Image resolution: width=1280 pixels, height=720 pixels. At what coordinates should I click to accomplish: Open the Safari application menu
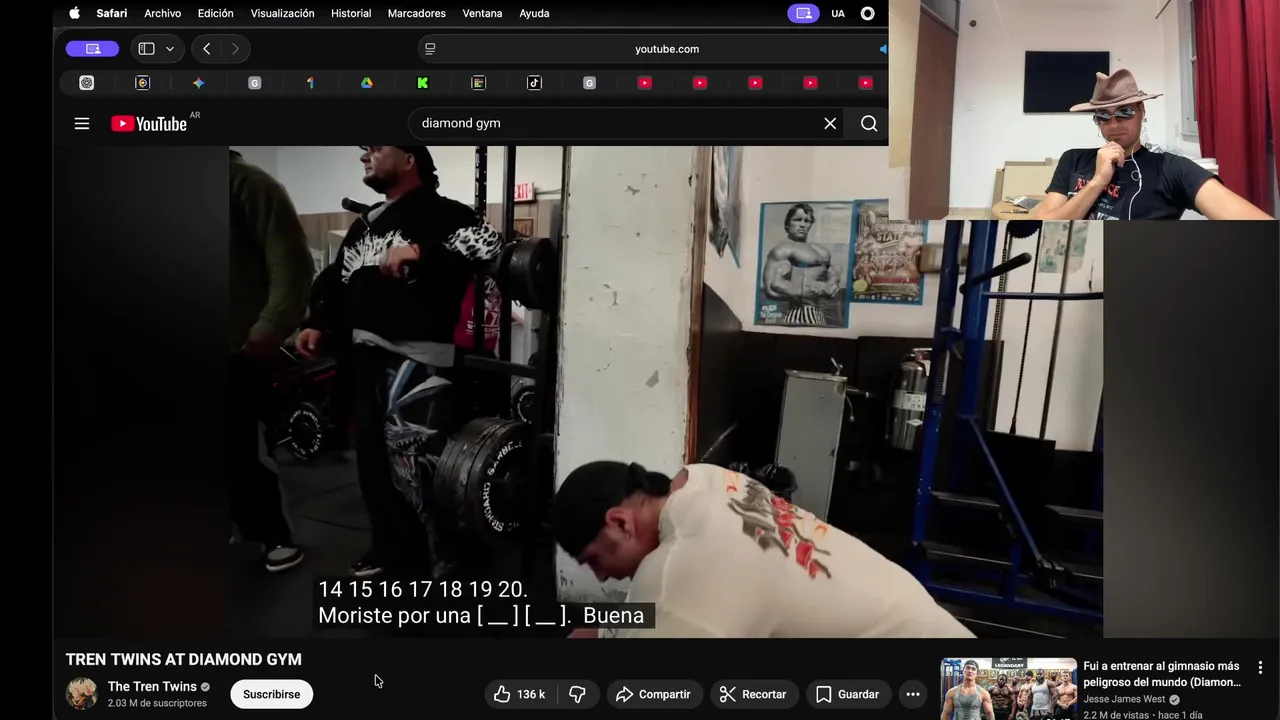[112, 13]
